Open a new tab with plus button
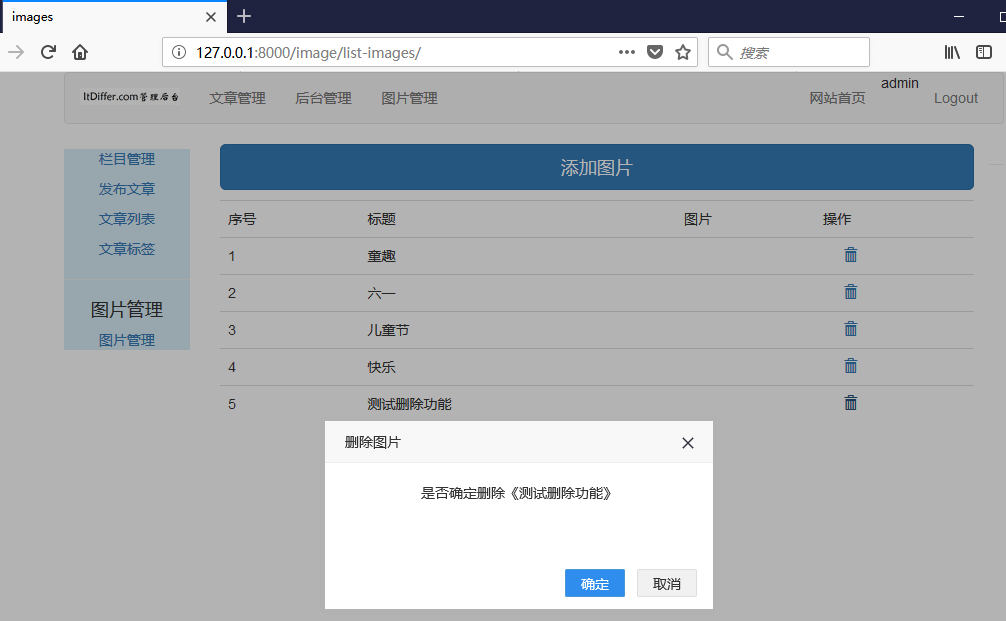 pos(244,16)
